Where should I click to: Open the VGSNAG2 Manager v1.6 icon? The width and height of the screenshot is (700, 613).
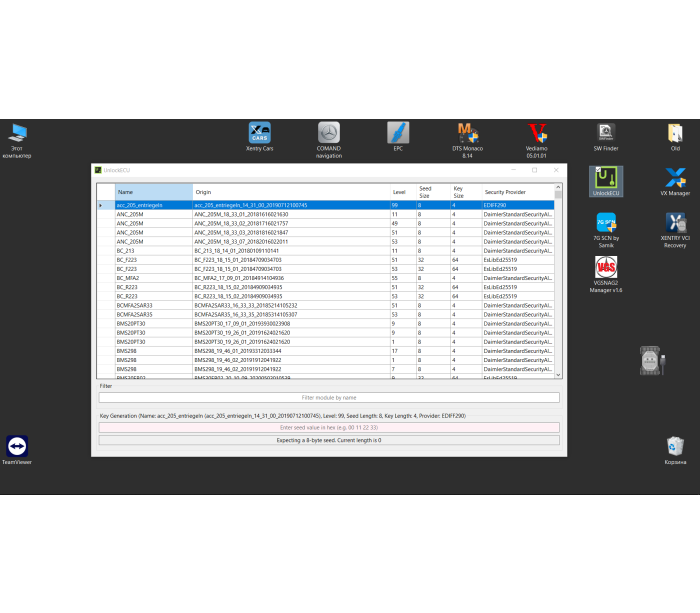[x=606, y=268]
